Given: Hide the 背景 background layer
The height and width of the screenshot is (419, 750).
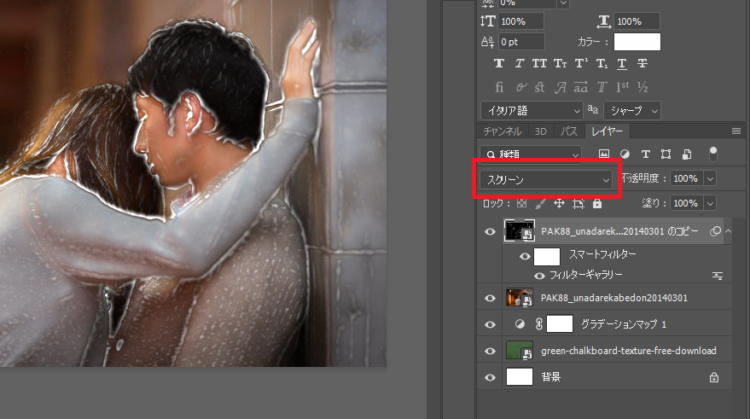Looking at the screenshot, I should point(490,377).
